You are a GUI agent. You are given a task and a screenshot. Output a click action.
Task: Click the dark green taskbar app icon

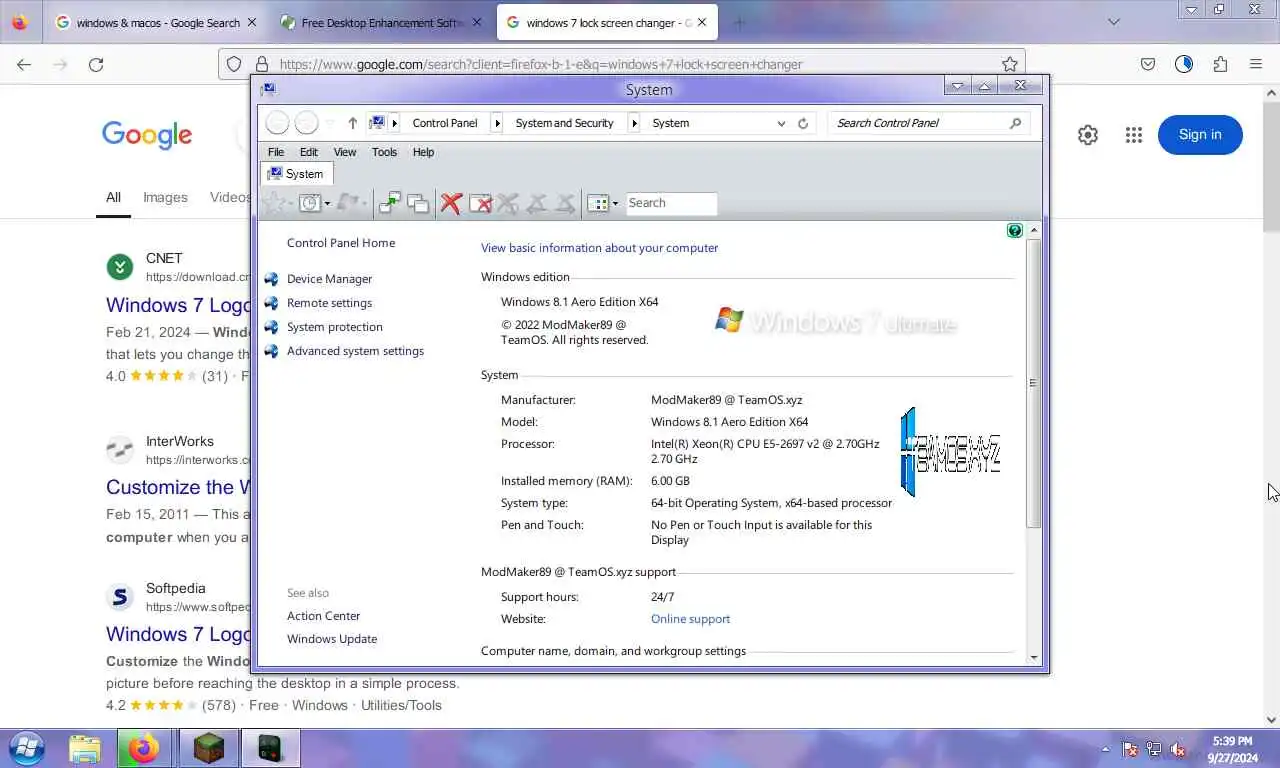click(x=270, y=748)
